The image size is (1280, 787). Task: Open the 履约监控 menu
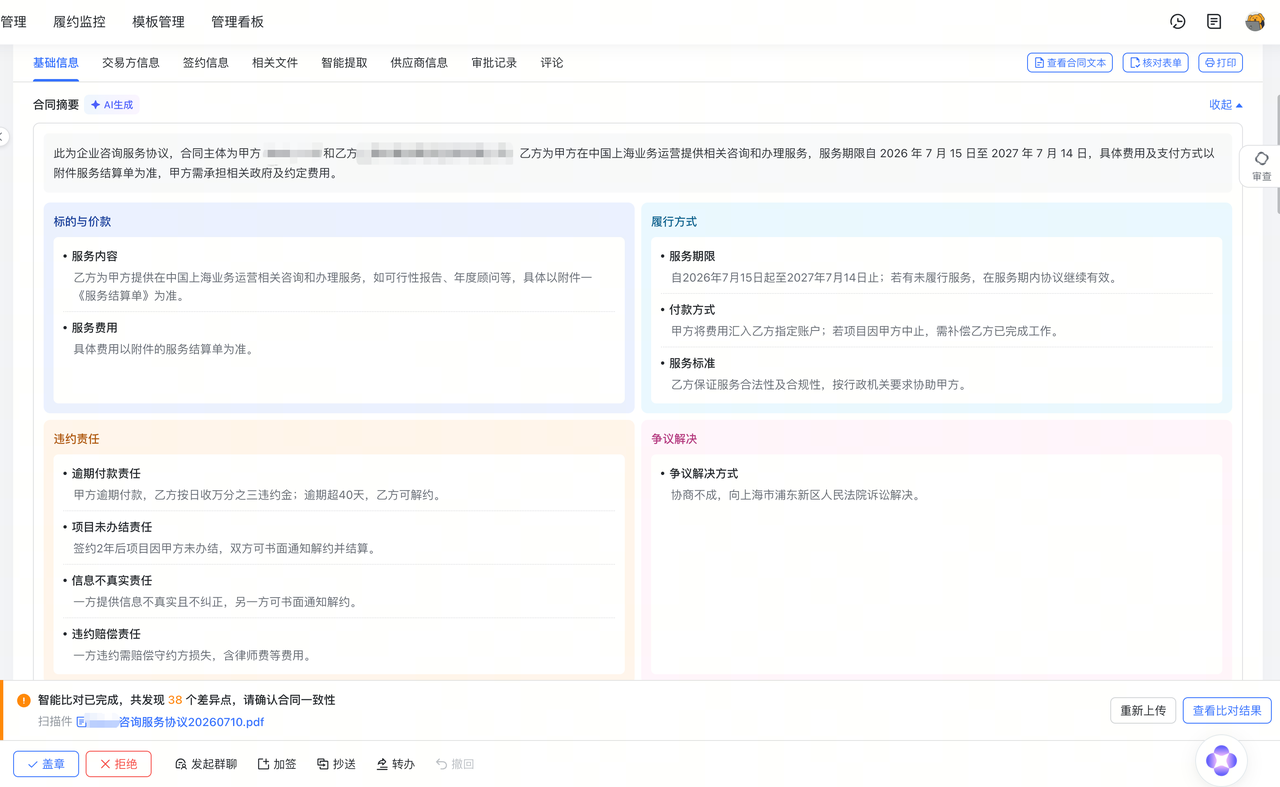click(x=79, y=22)
